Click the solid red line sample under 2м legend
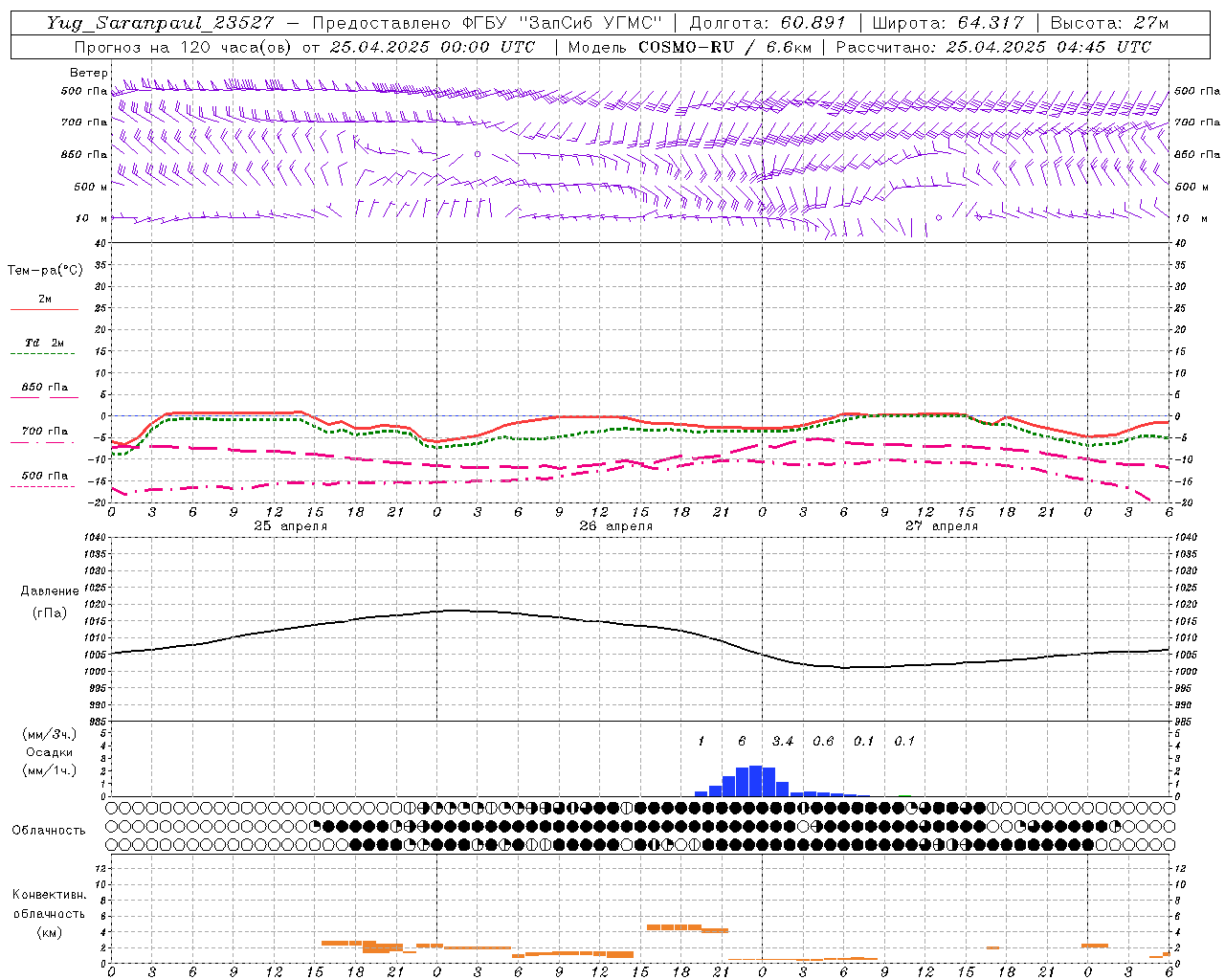The width and height of the screenshot is (1225, 980). (44, 310)
